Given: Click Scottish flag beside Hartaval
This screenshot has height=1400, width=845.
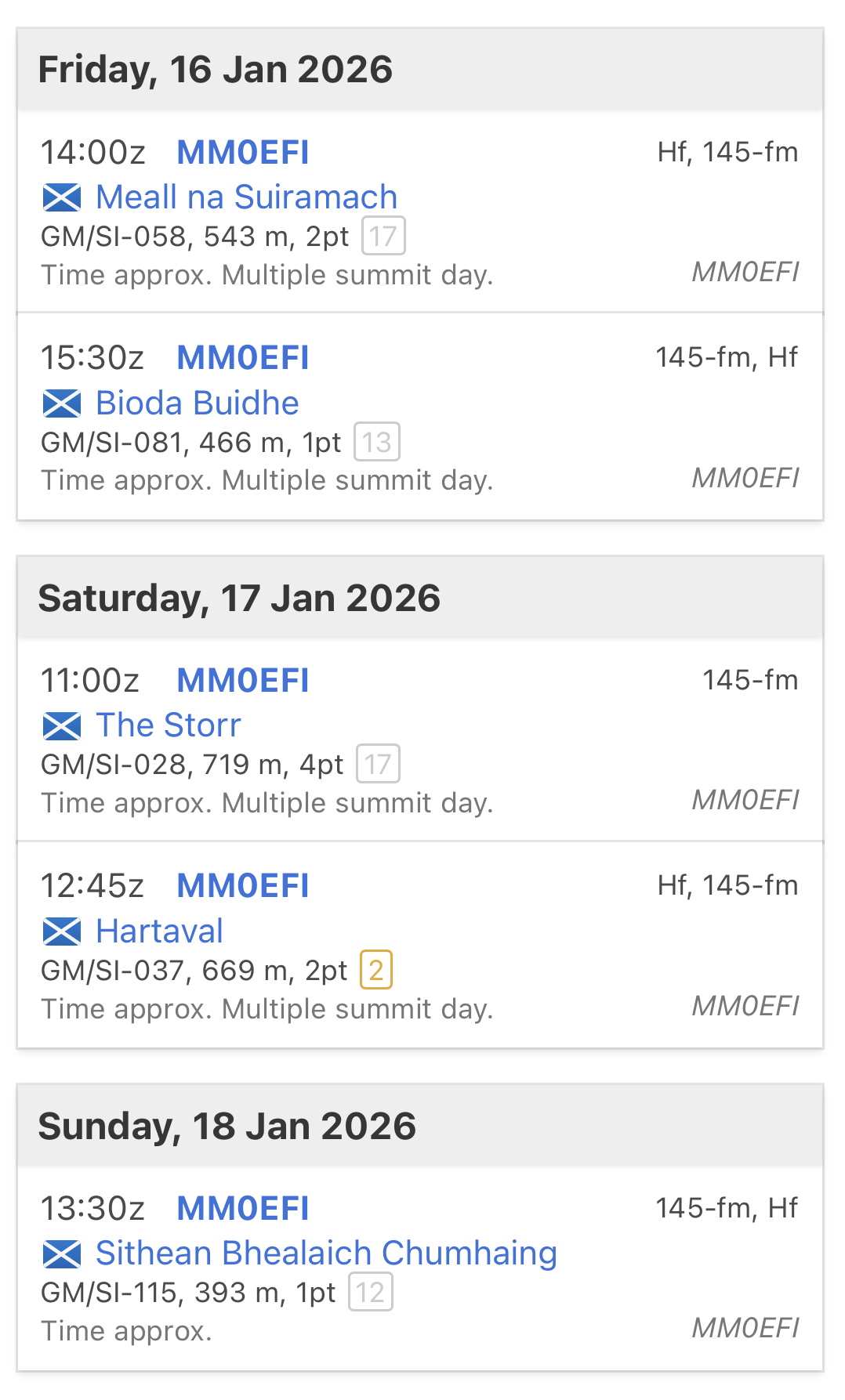Looking at the screenshot, I should pyautogui.click(x=62, y=932).
